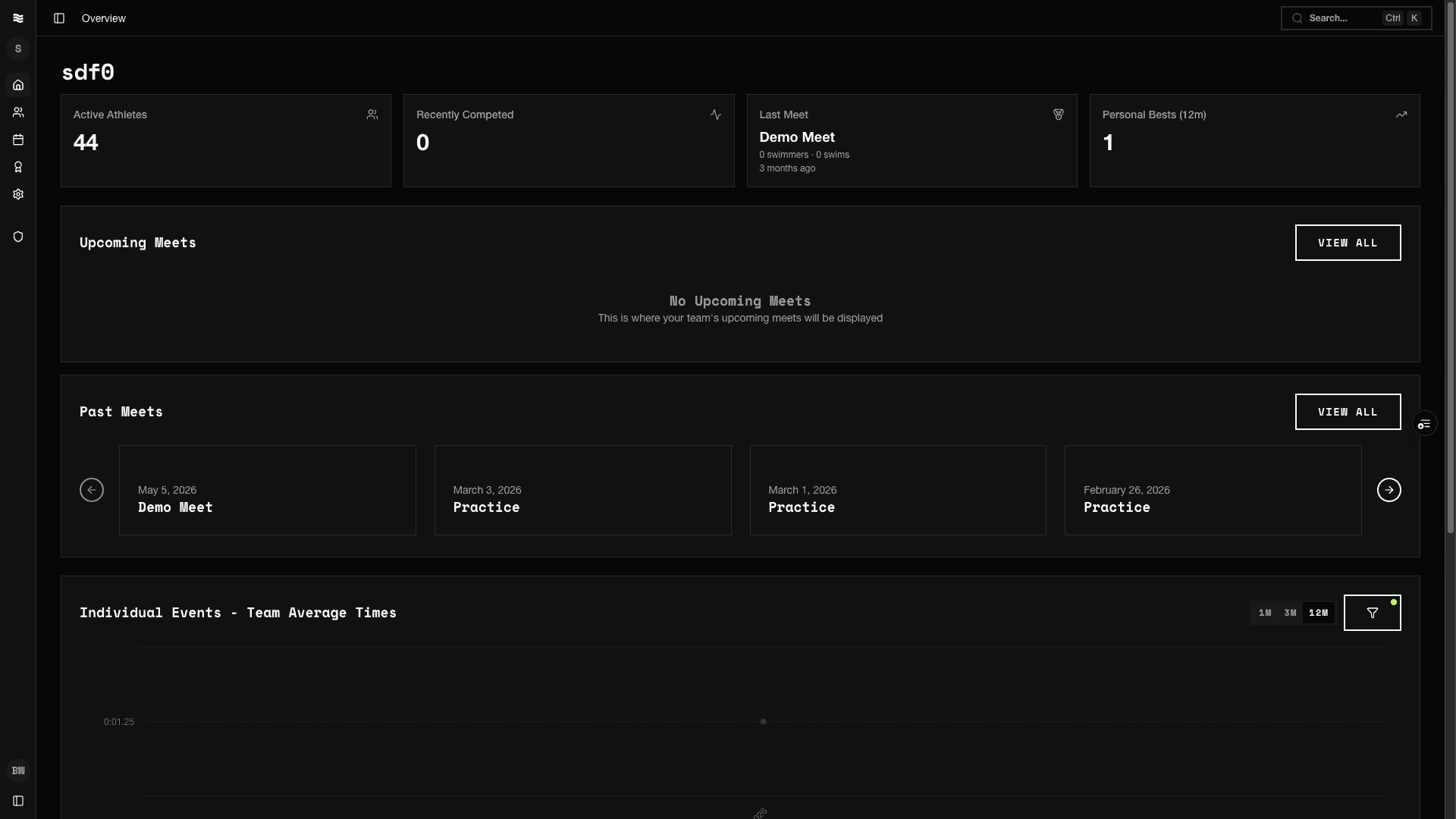Open the March 3, 2026 Practice card
Screen dimensions: 1456x819
582,490
